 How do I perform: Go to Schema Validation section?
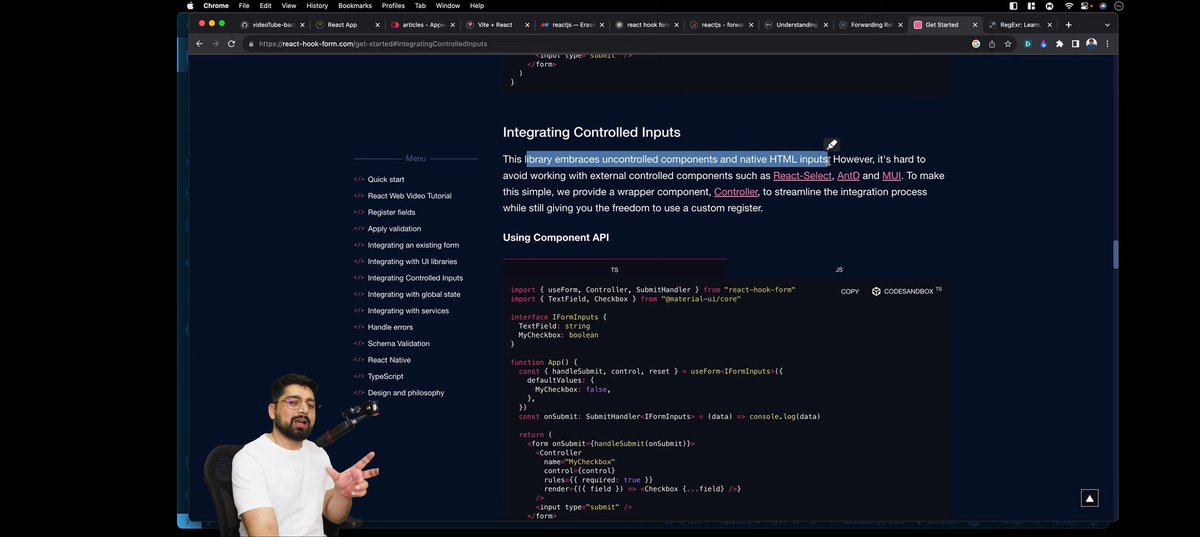pyautogui.click(x=398, y=343)
